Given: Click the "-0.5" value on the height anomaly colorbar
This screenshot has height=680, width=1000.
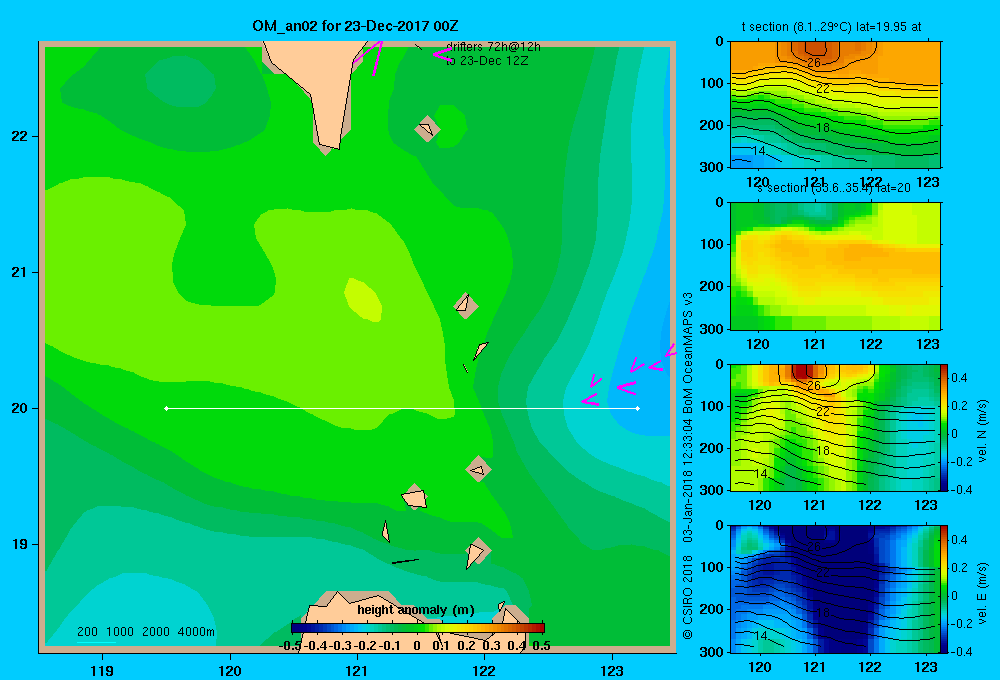Looking at the screenshot, I should point(290,646).
